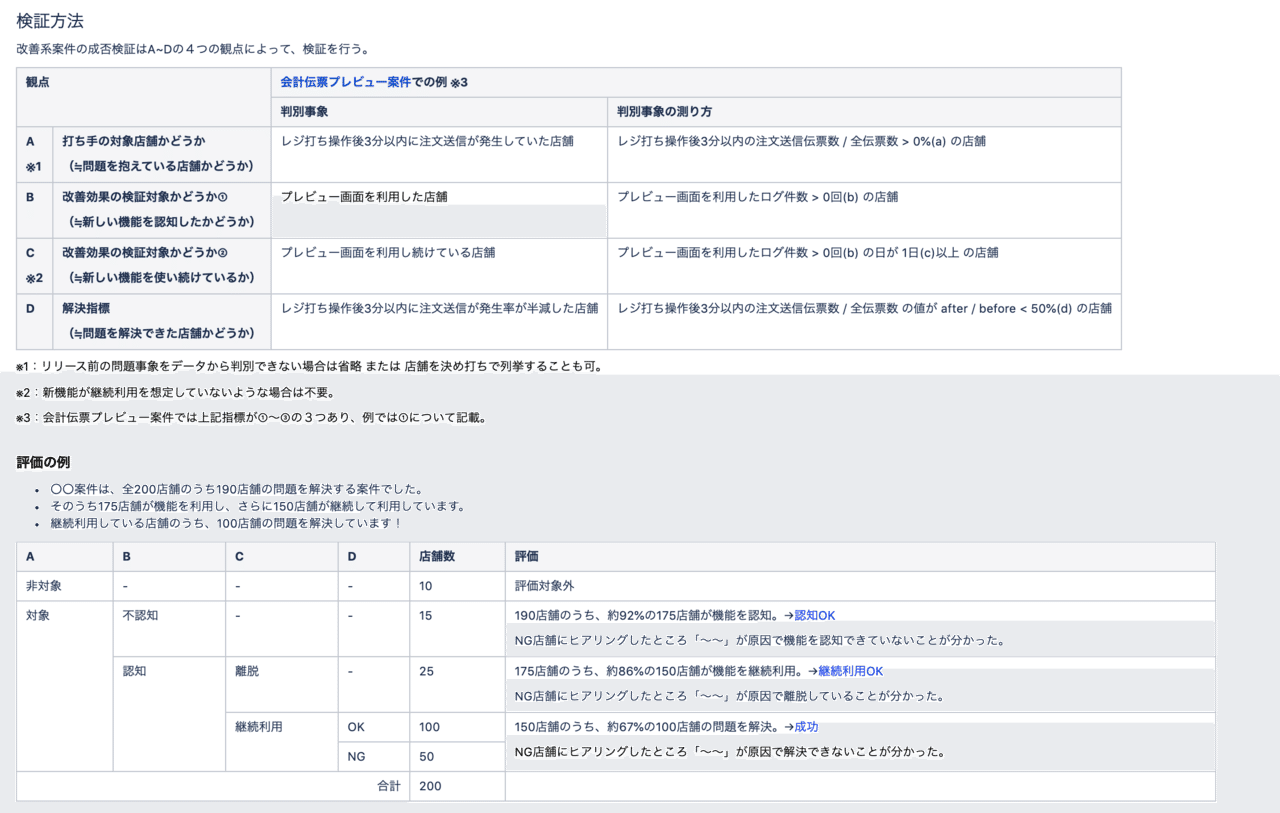Click 打ち手の対象店舗かどうか text
This screenshot has height=813, width=1280.
(x=134, y=141)
